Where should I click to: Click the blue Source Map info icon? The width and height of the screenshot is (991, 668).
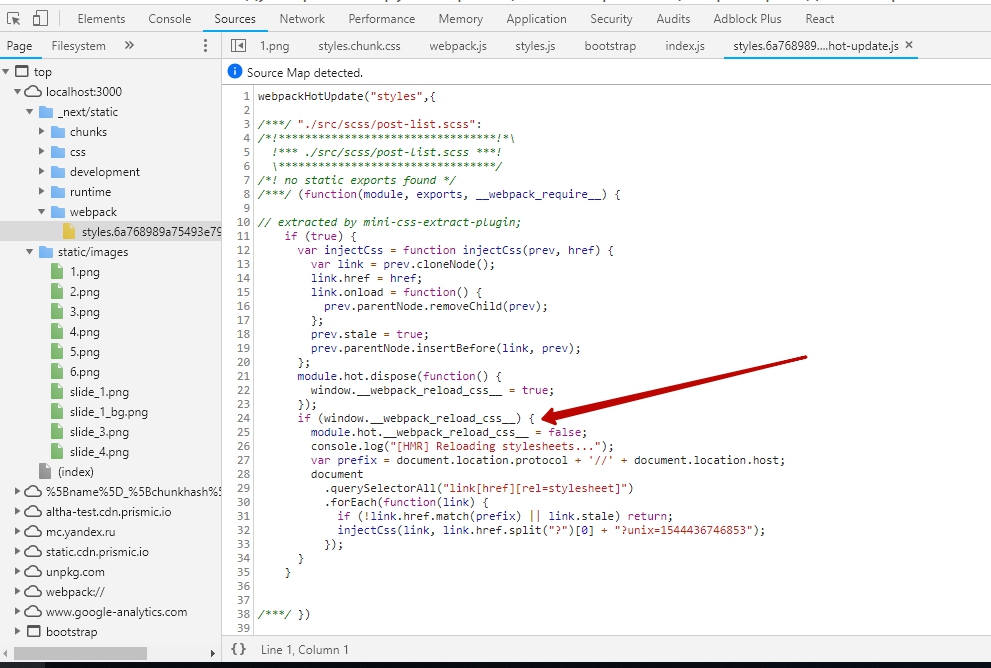coord(236,71)
